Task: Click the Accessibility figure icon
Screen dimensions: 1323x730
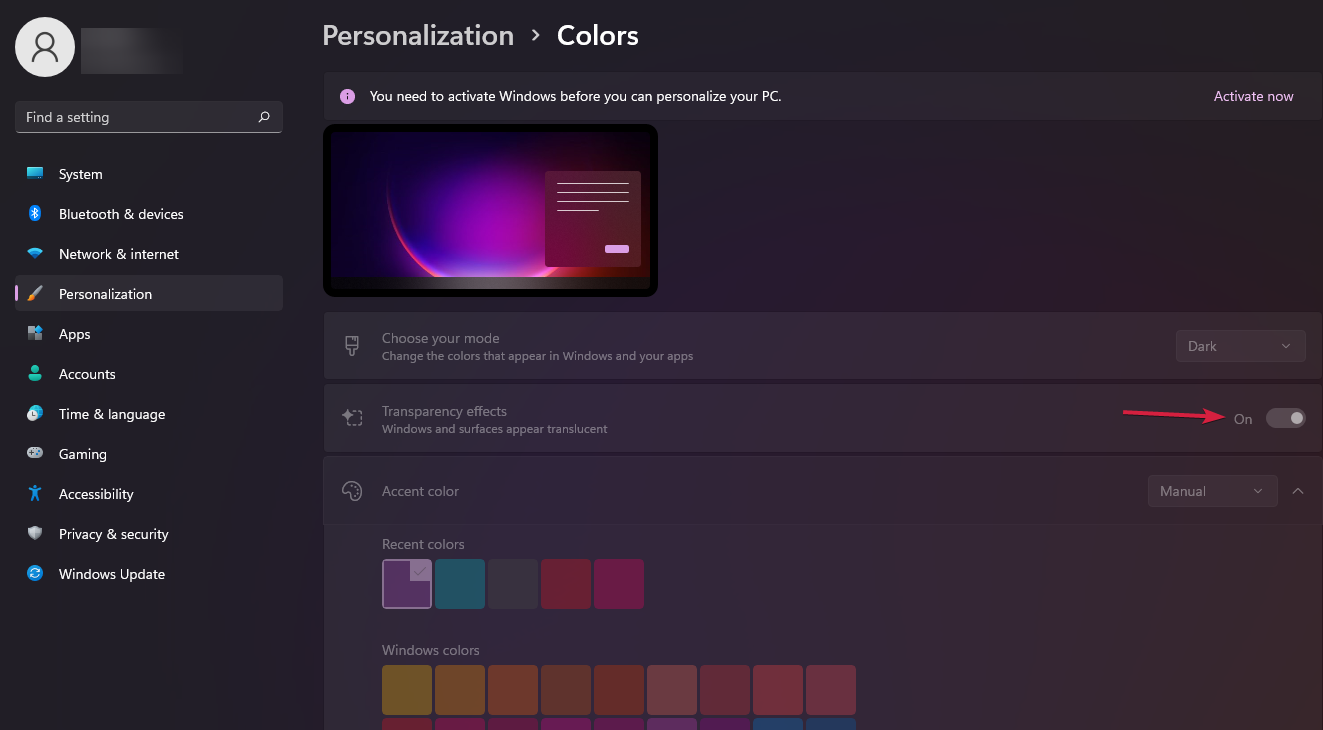Action: (35, 494)
